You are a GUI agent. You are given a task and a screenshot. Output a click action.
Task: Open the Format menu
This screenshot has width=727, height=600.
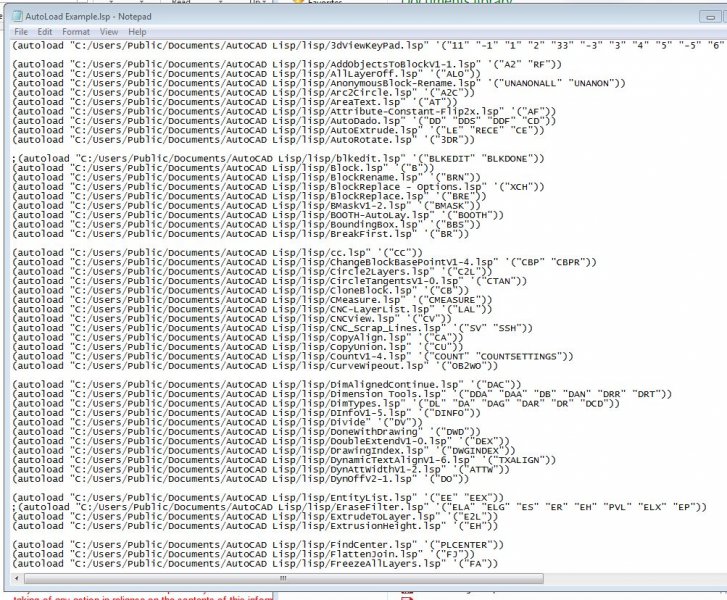(76, 32)
